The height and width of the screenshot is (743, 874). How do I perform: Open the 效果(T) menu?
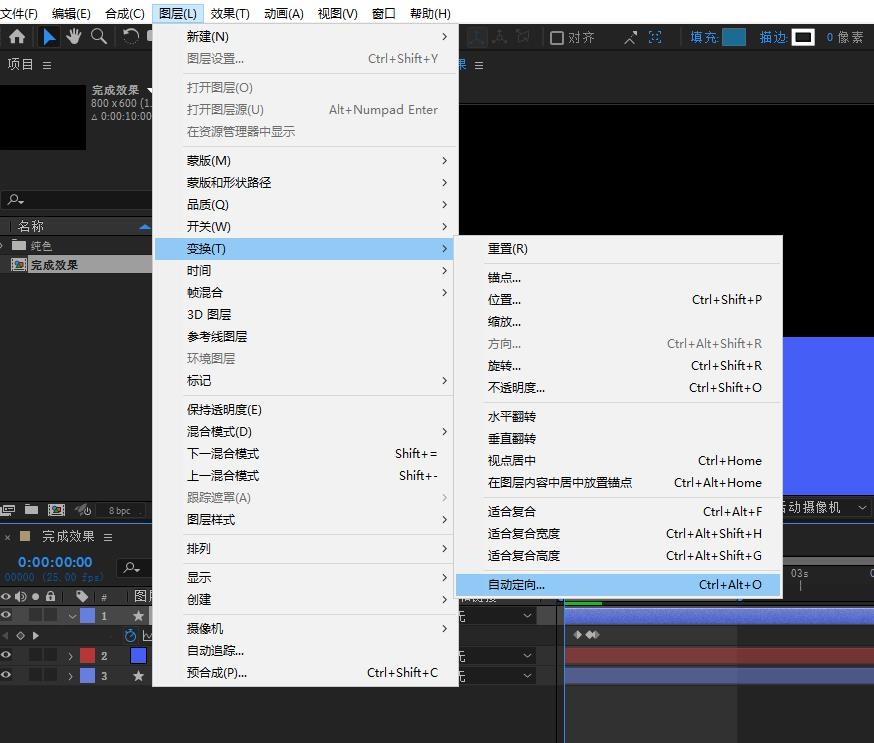pyautogui.click(x=230, y=13)
